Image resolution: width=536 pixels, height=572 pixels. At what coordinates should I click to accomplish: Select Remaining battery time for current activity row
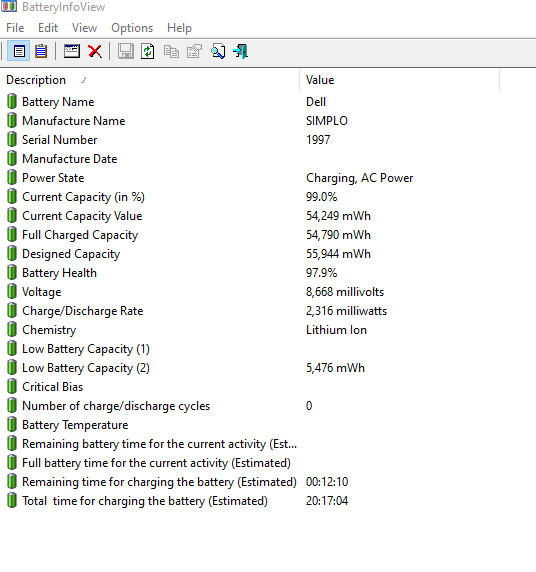click(x=159, y=444)
